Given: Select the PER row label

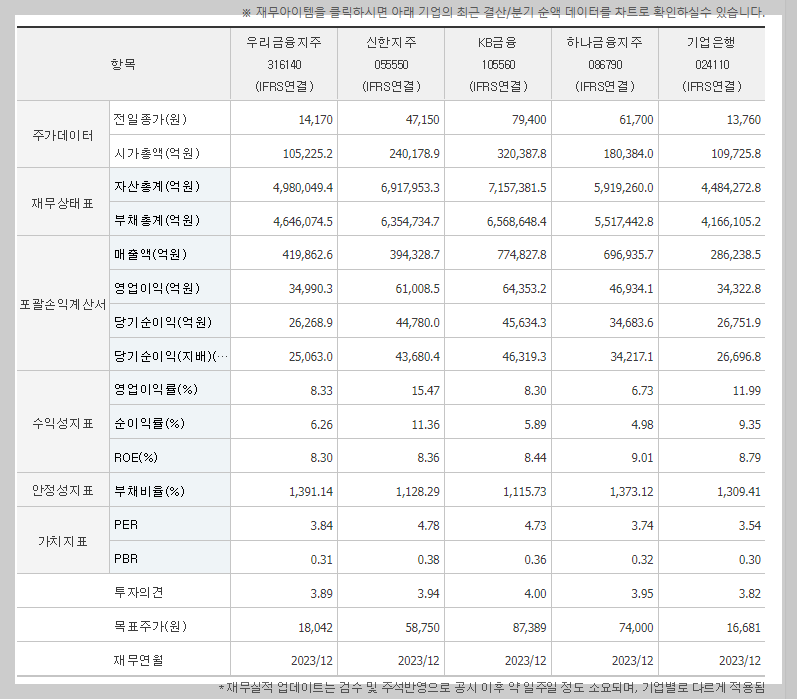Looking at the screenshot, I should (x=126, y=525).
